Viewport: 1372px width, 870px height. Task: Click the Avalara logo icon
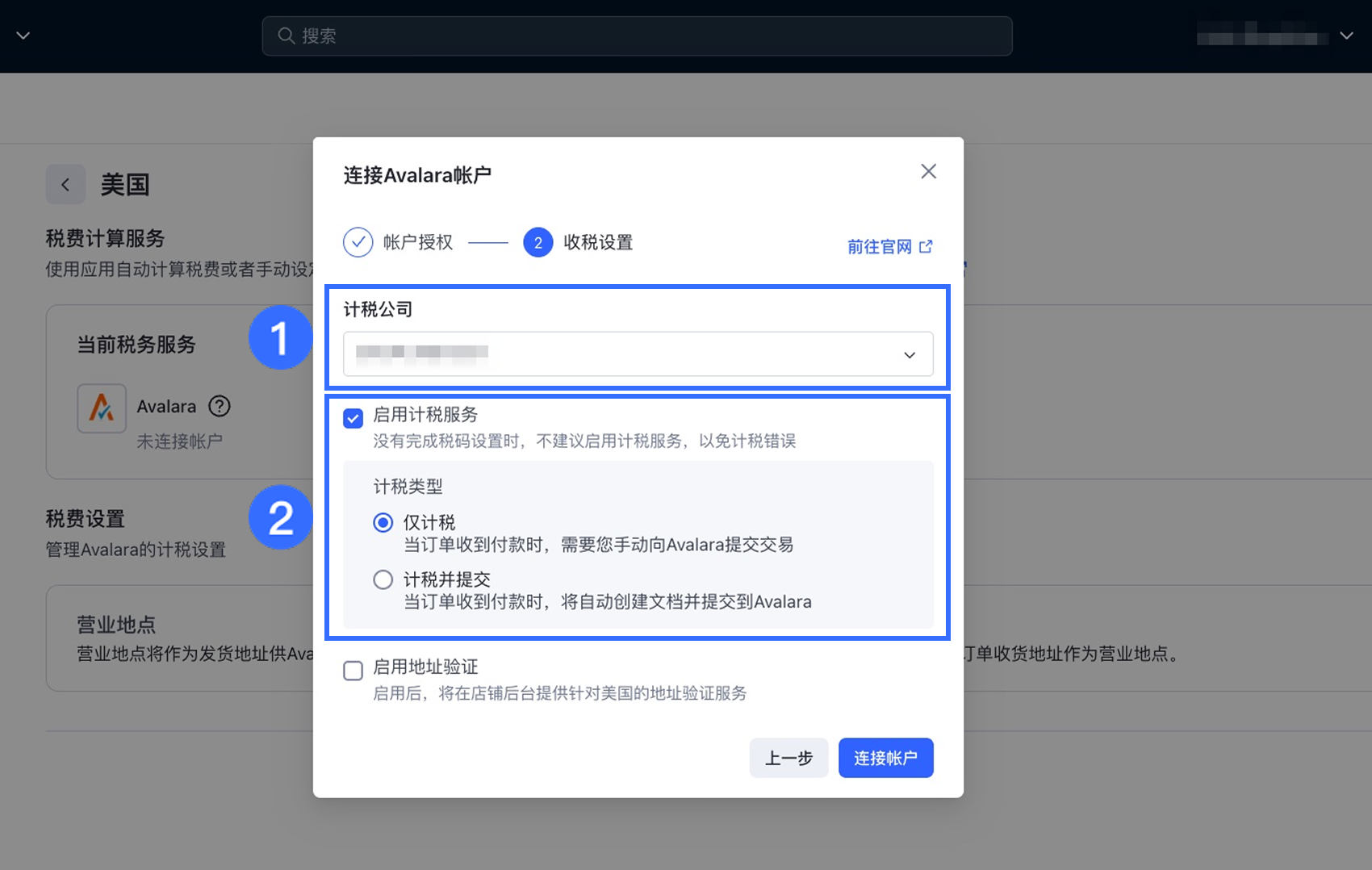pyautogui.click(x=102, y=408)
